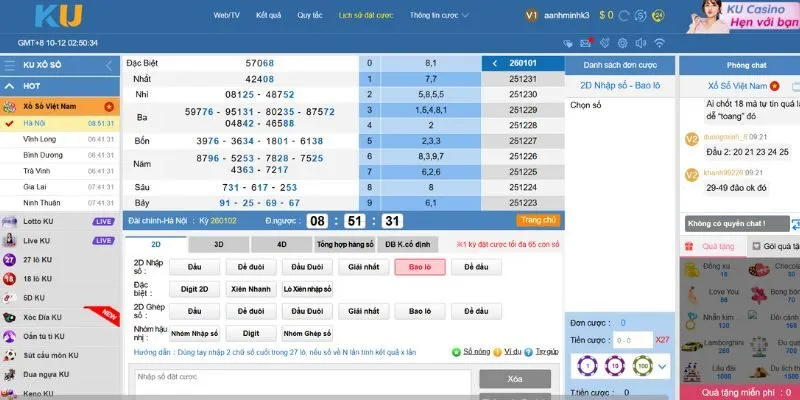Switch to the 4D tab
This screenshot has height=400, width=800.
(281, 244)
